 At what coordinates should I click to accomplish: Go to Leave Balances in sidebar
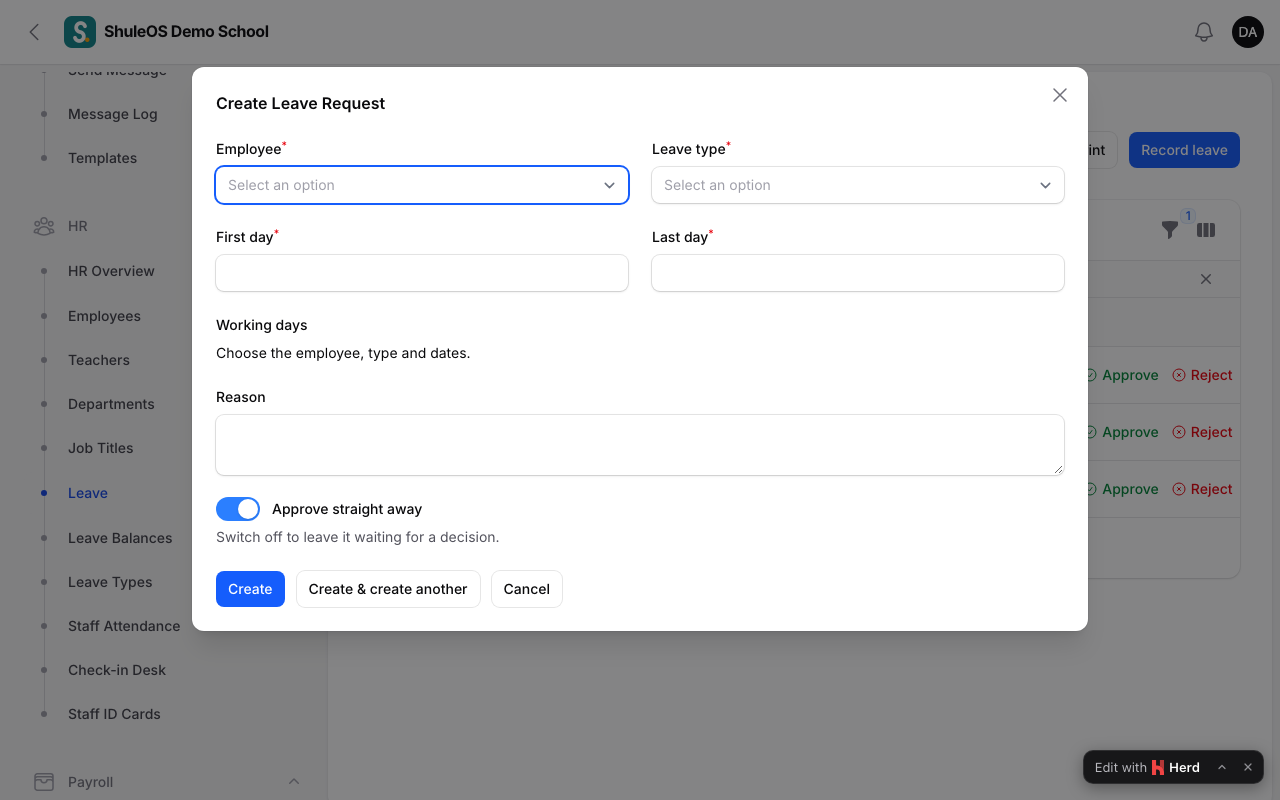pos(120,538)
